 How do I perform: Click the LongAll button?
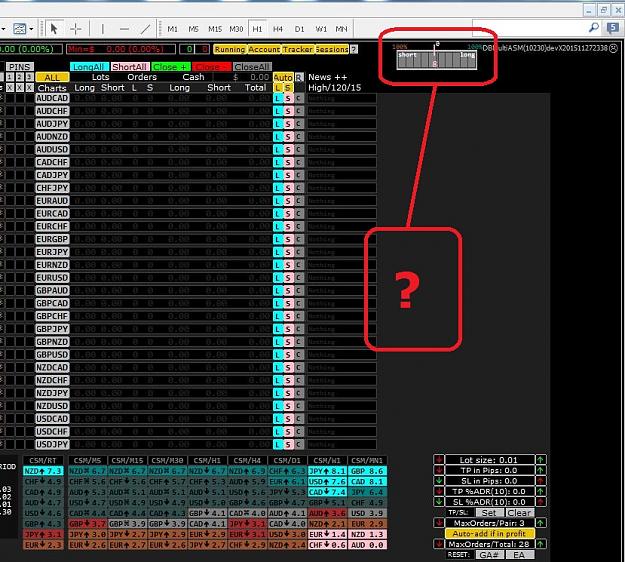(89, 67)
